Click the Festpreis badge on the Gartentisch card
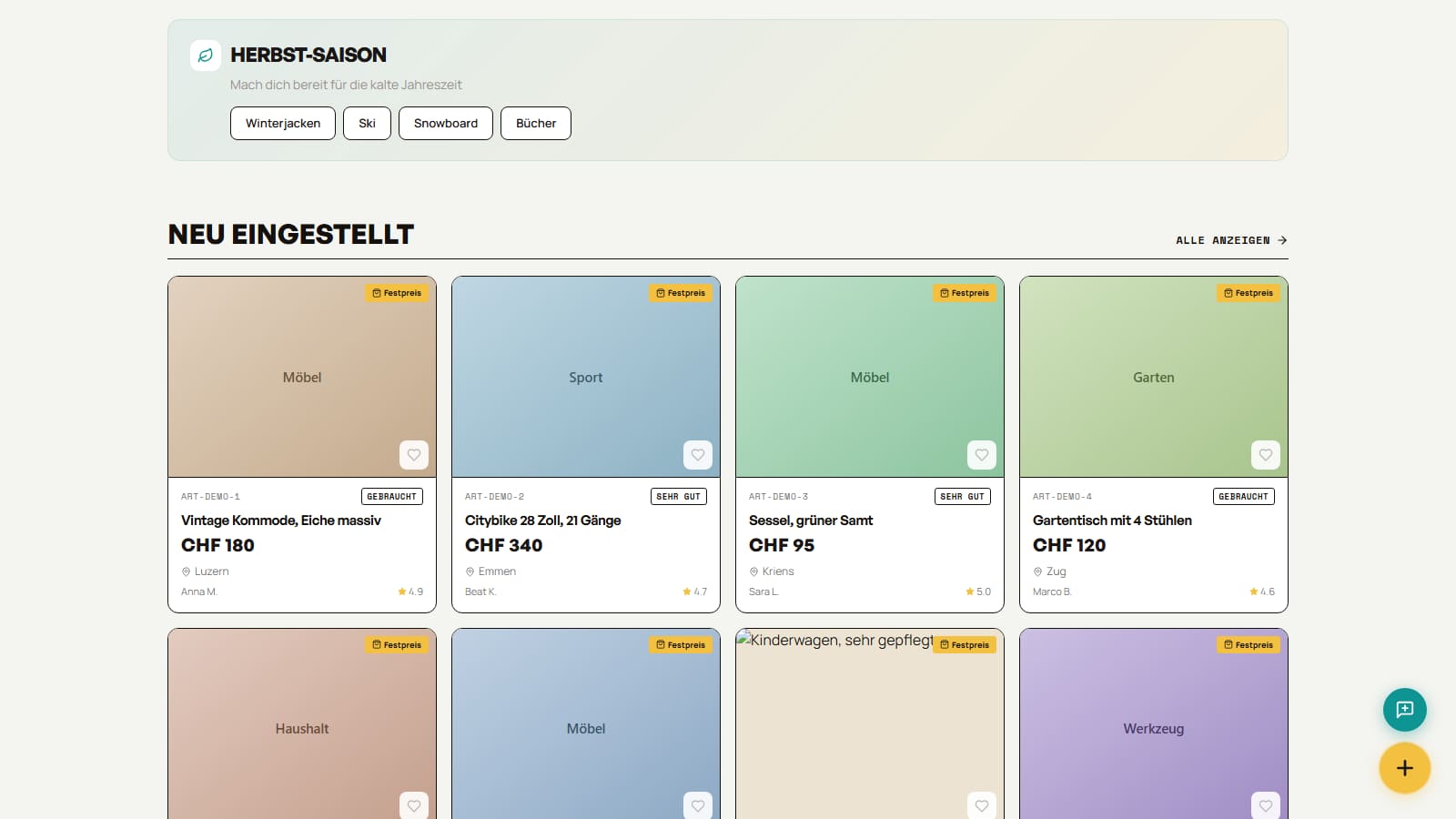Image resolution: width=1456 pixels, height=819 pixels. point(1249,293)
